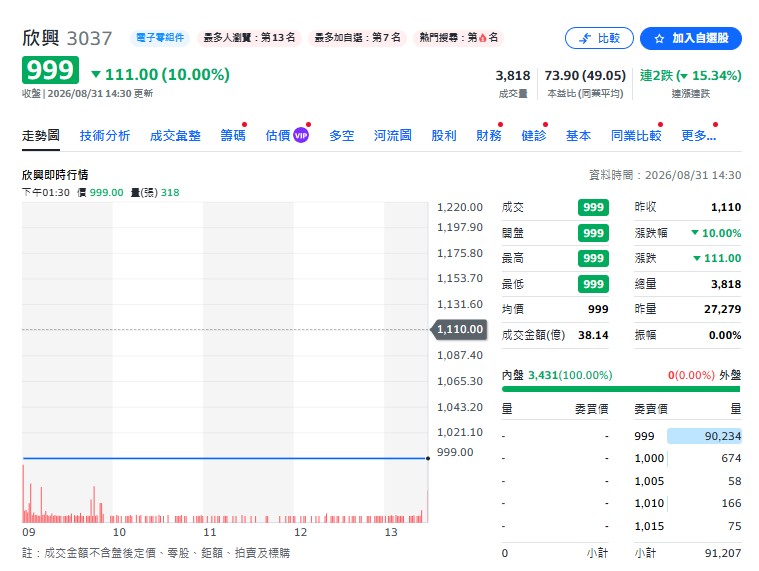Click the 1,000 ask price row
The width and height of the screenshot is (759, 571).
point(688,458)
